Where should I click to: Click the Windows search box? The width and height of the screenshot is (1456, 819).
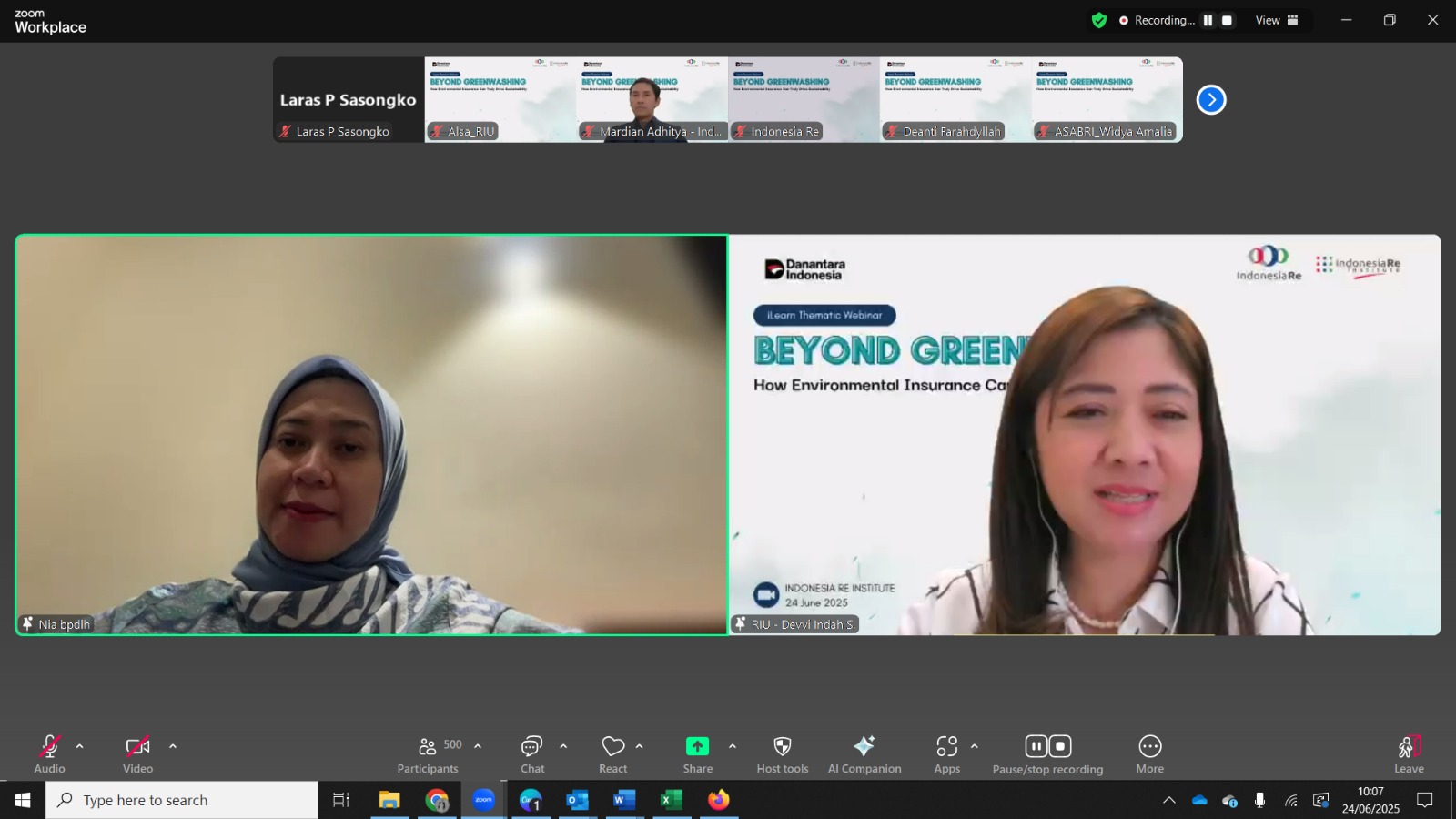pyautogui.click(x=182, y=800)
